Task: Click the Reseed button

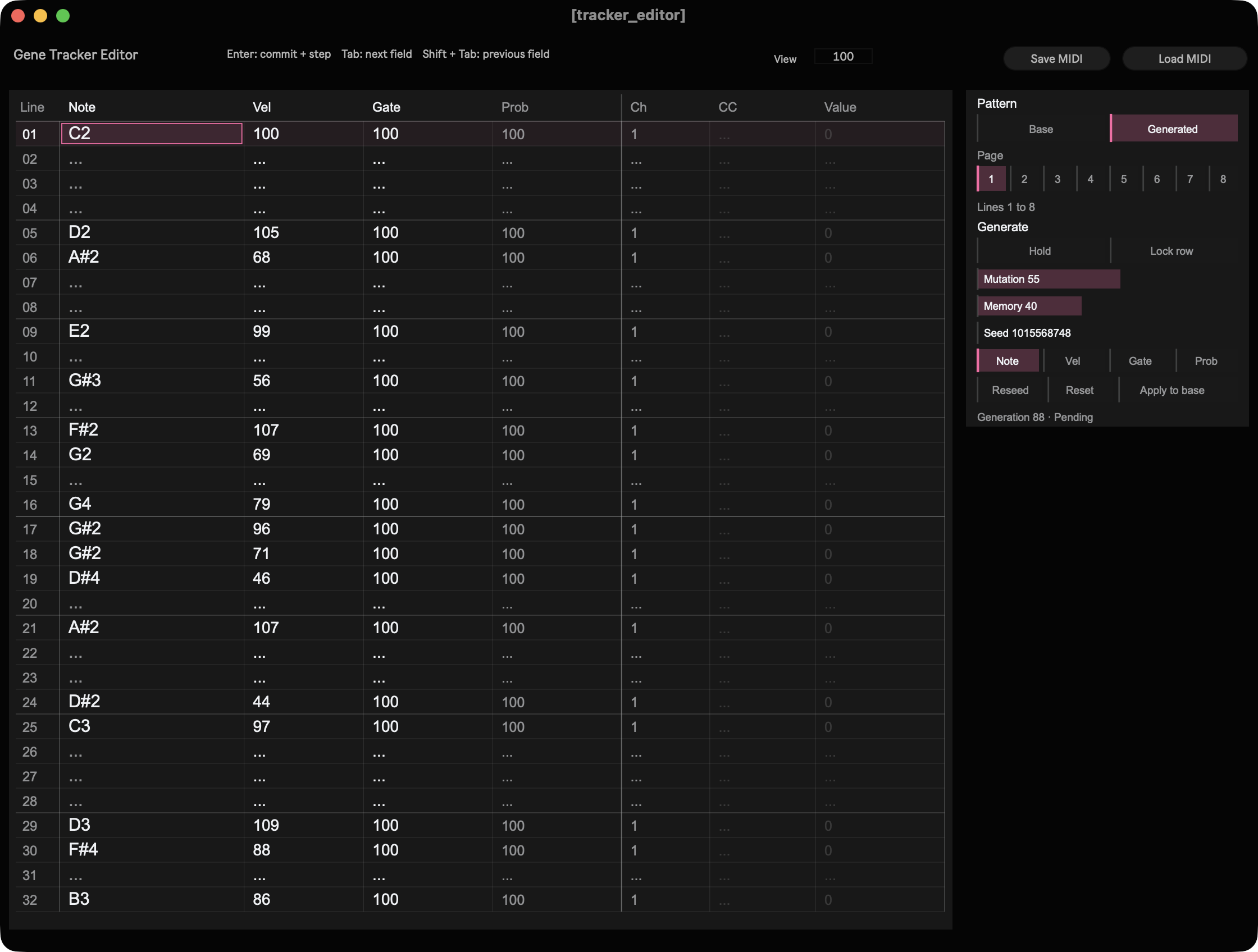Action: [x=1009, y=391]
